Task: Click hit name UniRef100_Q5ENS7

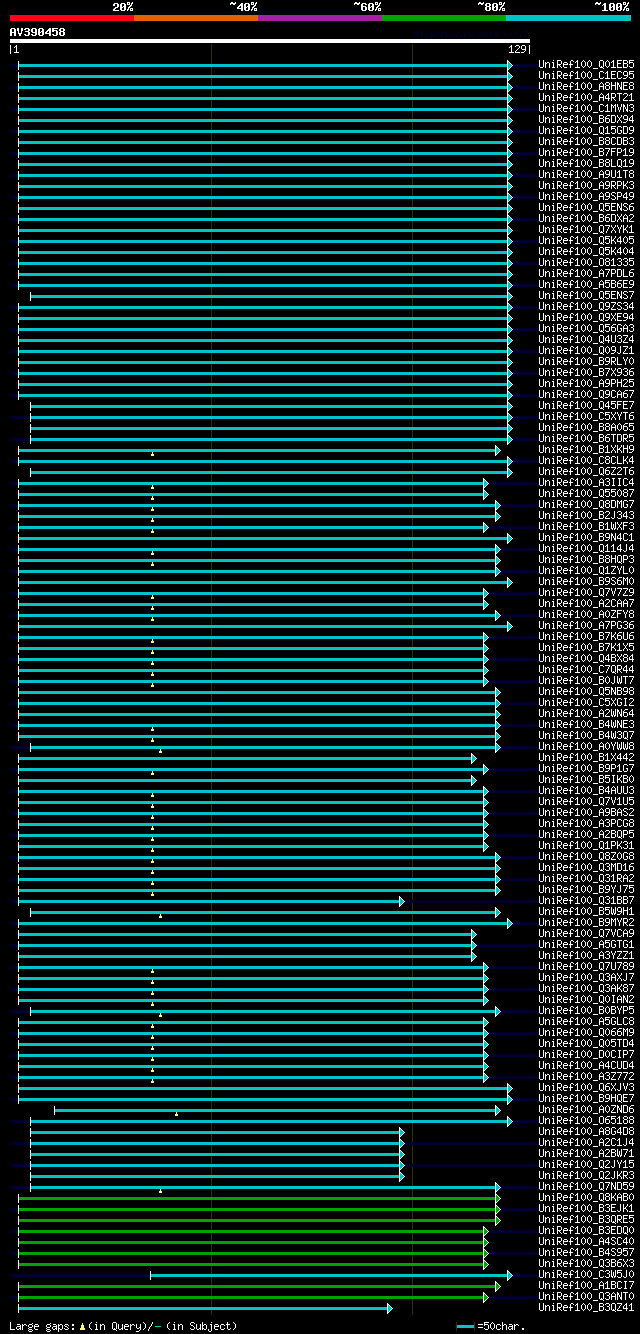Action: tap(586, 296)
